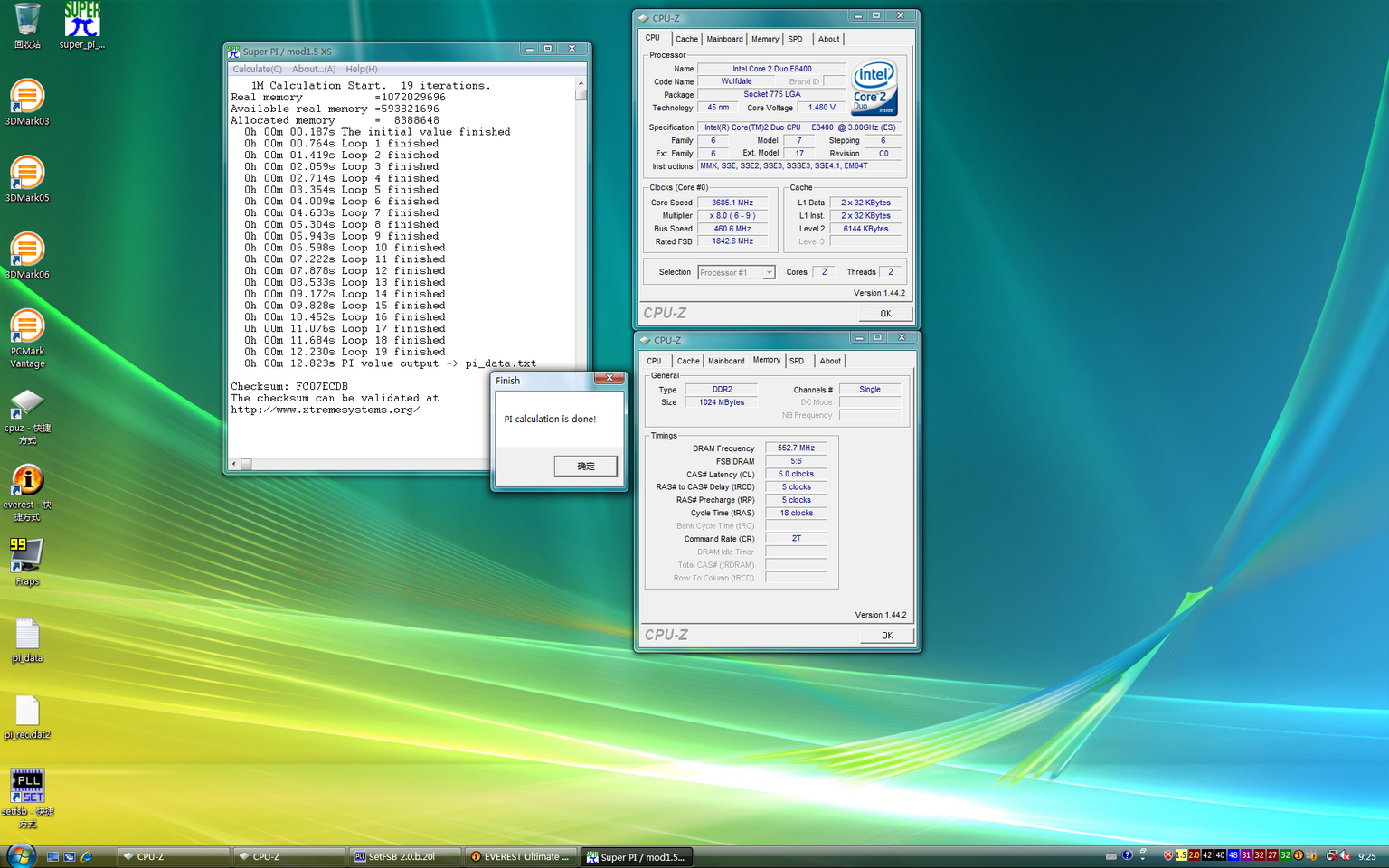Open the About...(A) menu in Super PI
Image resolution: width=1389 pixels, height=868 pixels.
313,69
